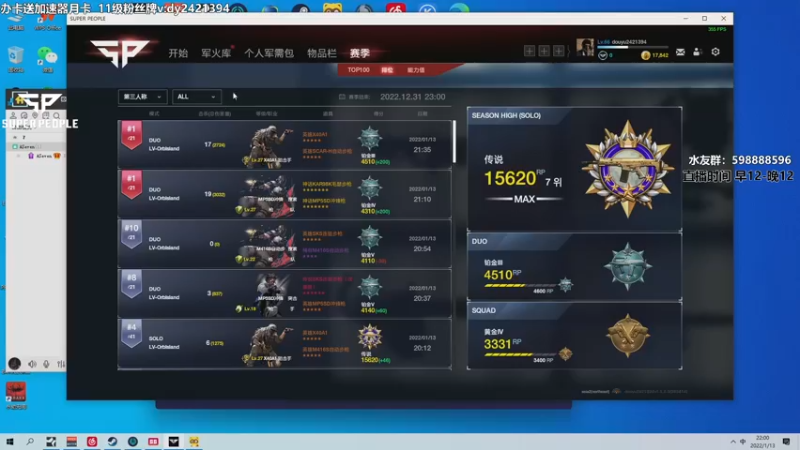Click the speaker volume icon in the voice chat window
The height and width of the screenshot is (450, 800).
coord(32,364)
